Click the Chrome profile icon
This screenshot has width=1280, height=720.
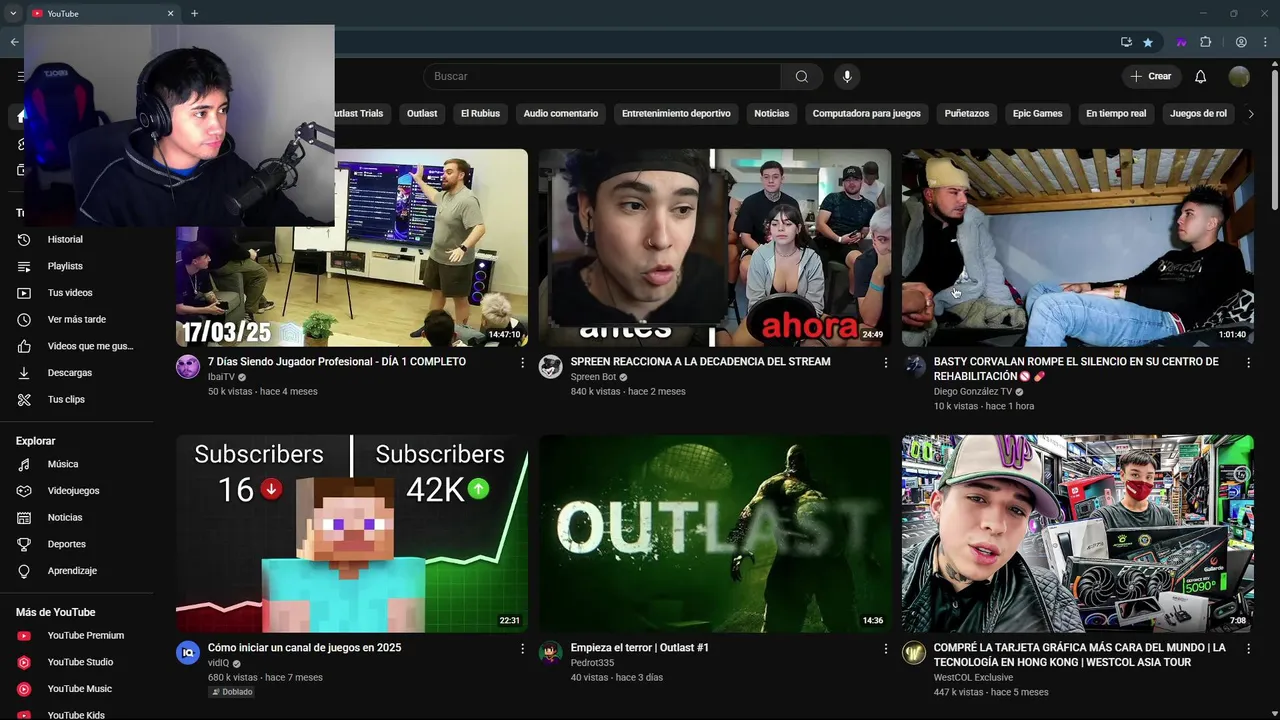click(1241, 42)
